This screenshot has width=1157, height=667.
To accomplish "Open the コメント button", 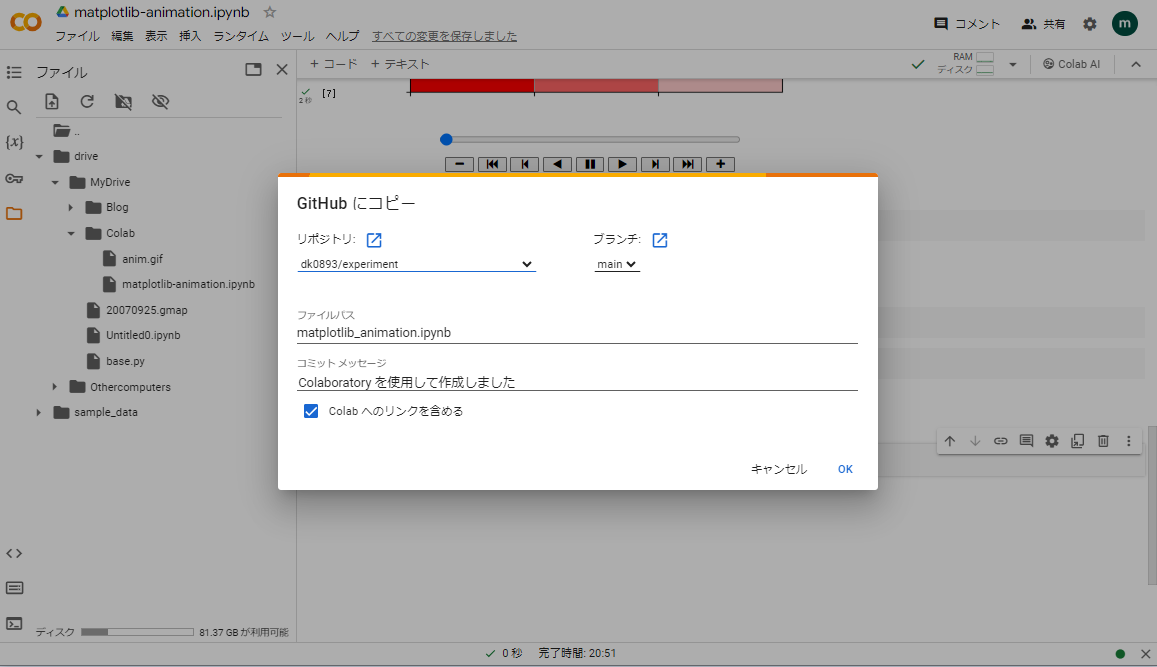I will 967,24.
